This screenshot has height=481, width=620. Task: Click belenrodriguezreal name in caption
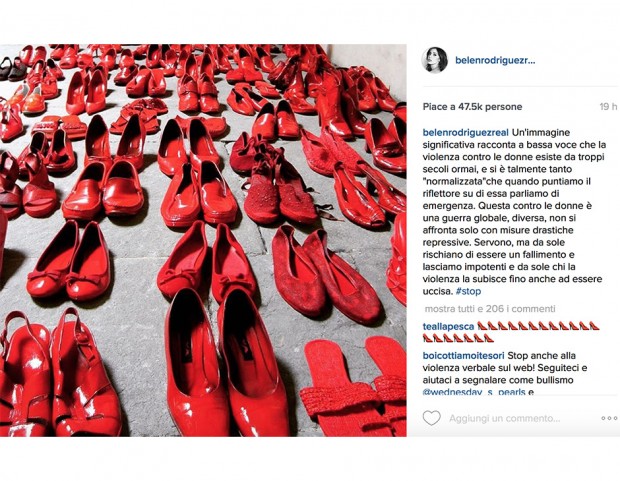pos(466,133)
